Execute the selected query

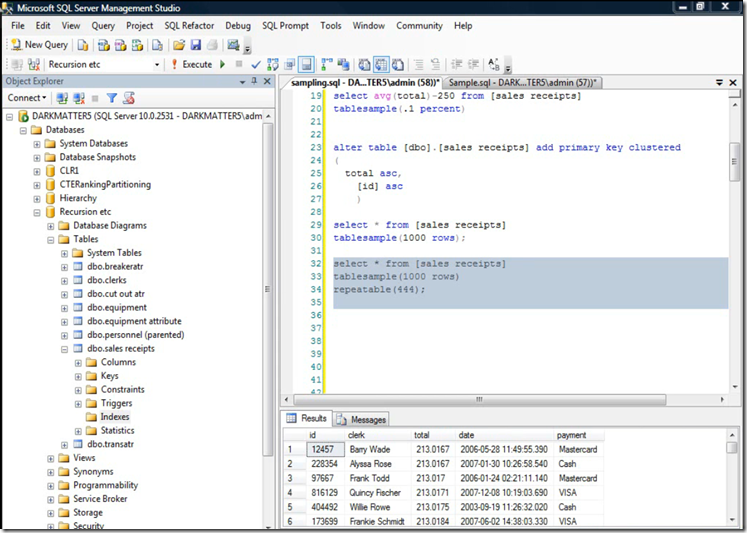192,64
